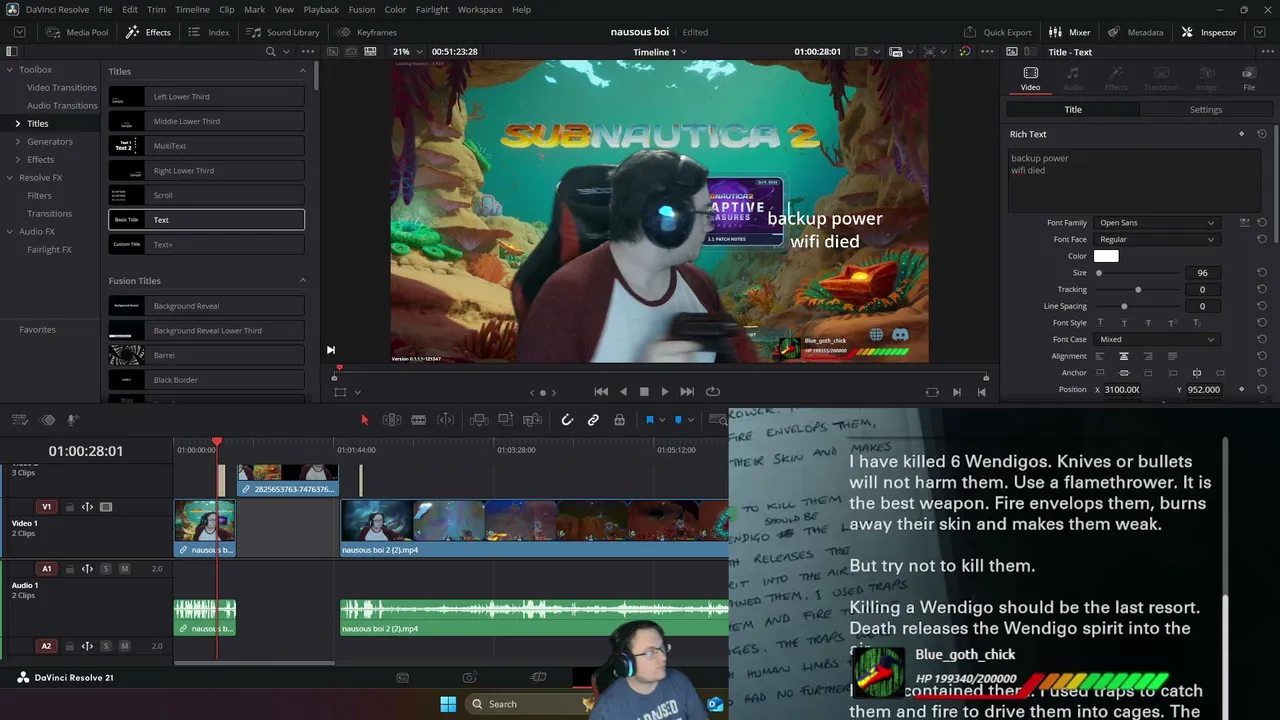This screenshot has height=720, width=1280.
Task: Add a blue marker on timeline
Action: point(678,420)
